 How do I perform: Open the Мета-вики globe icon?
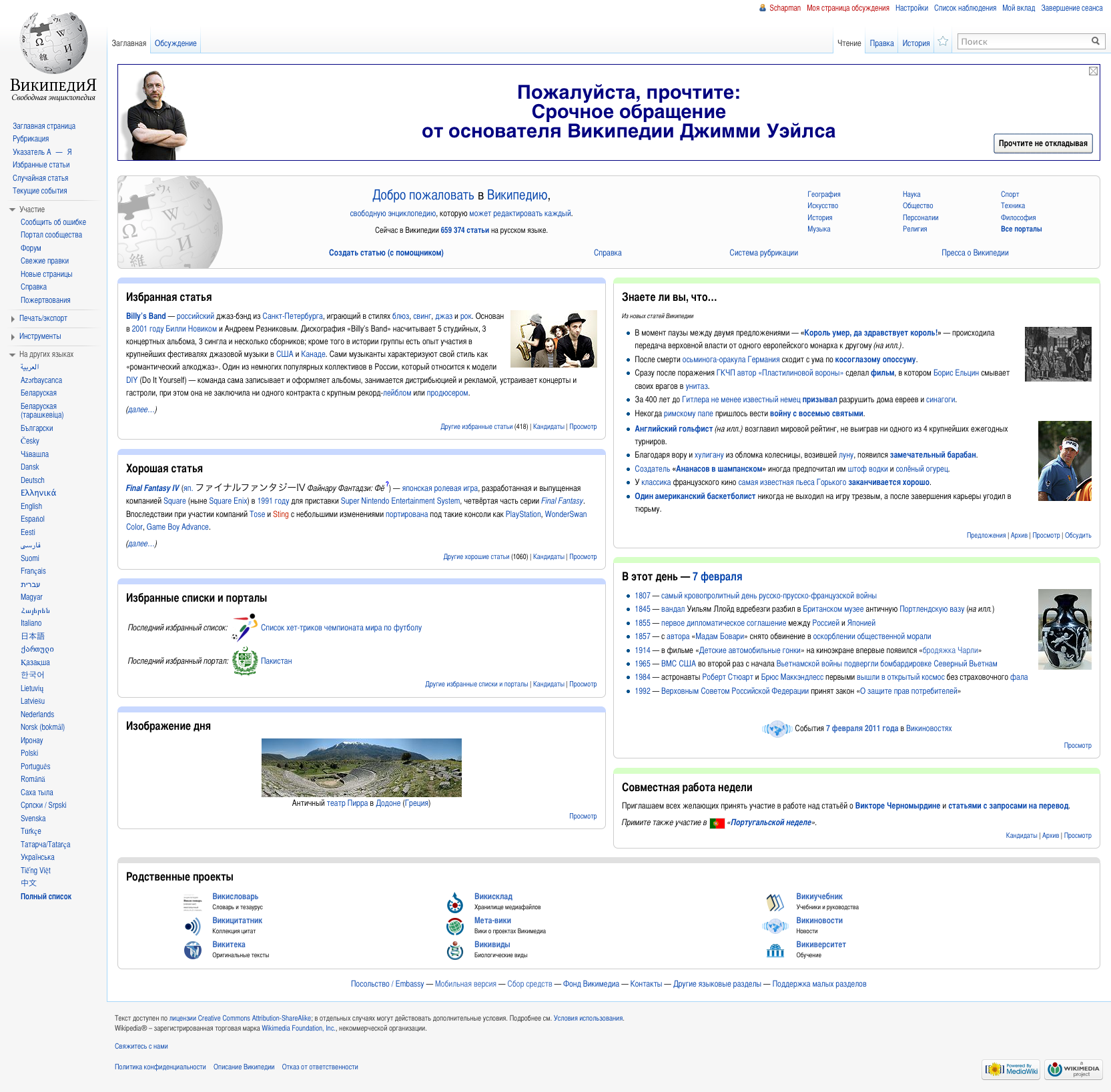click(455, 926)
